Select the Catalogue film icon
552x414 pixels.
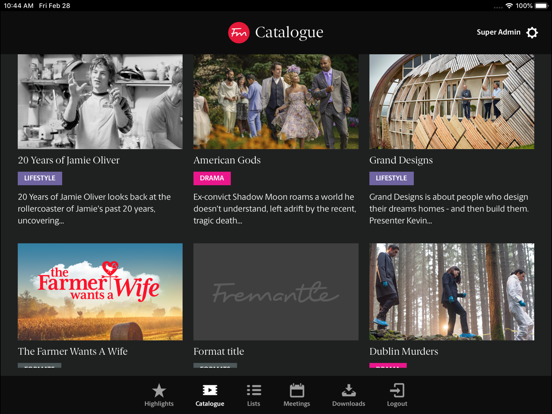click(x=210, y=390)
